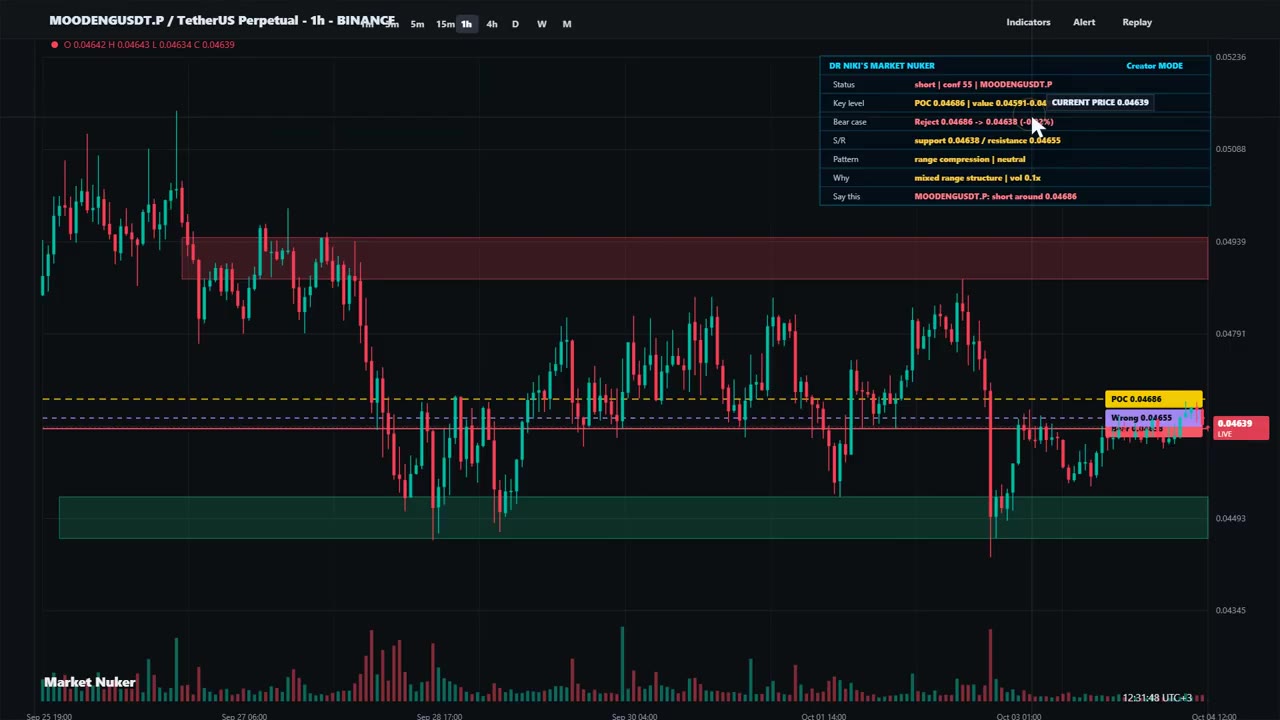This screenshot has height=720, width=1280.
Task: Select the Monthly (M) timeframe
Action: (567, 24)
